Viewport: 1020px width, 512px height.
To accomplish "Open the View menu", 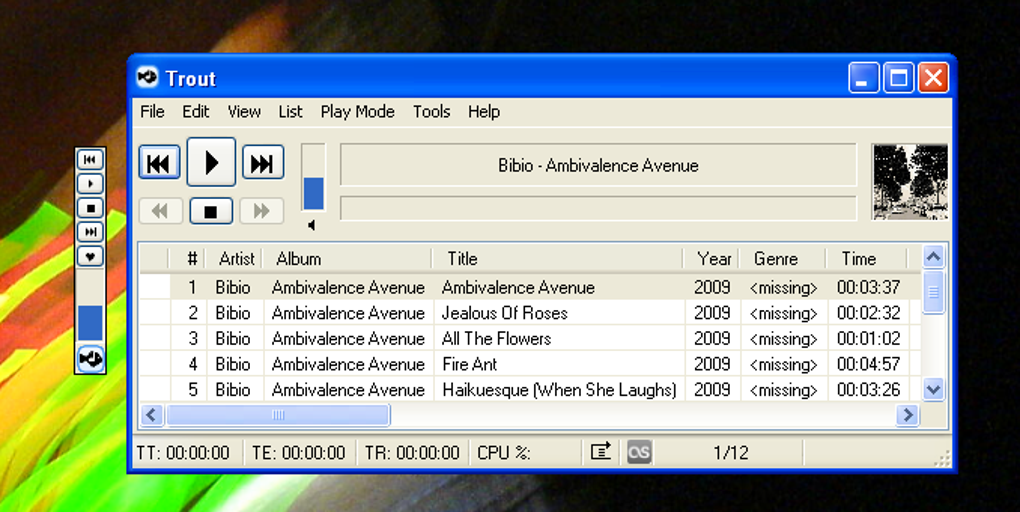I will (244, 112).
